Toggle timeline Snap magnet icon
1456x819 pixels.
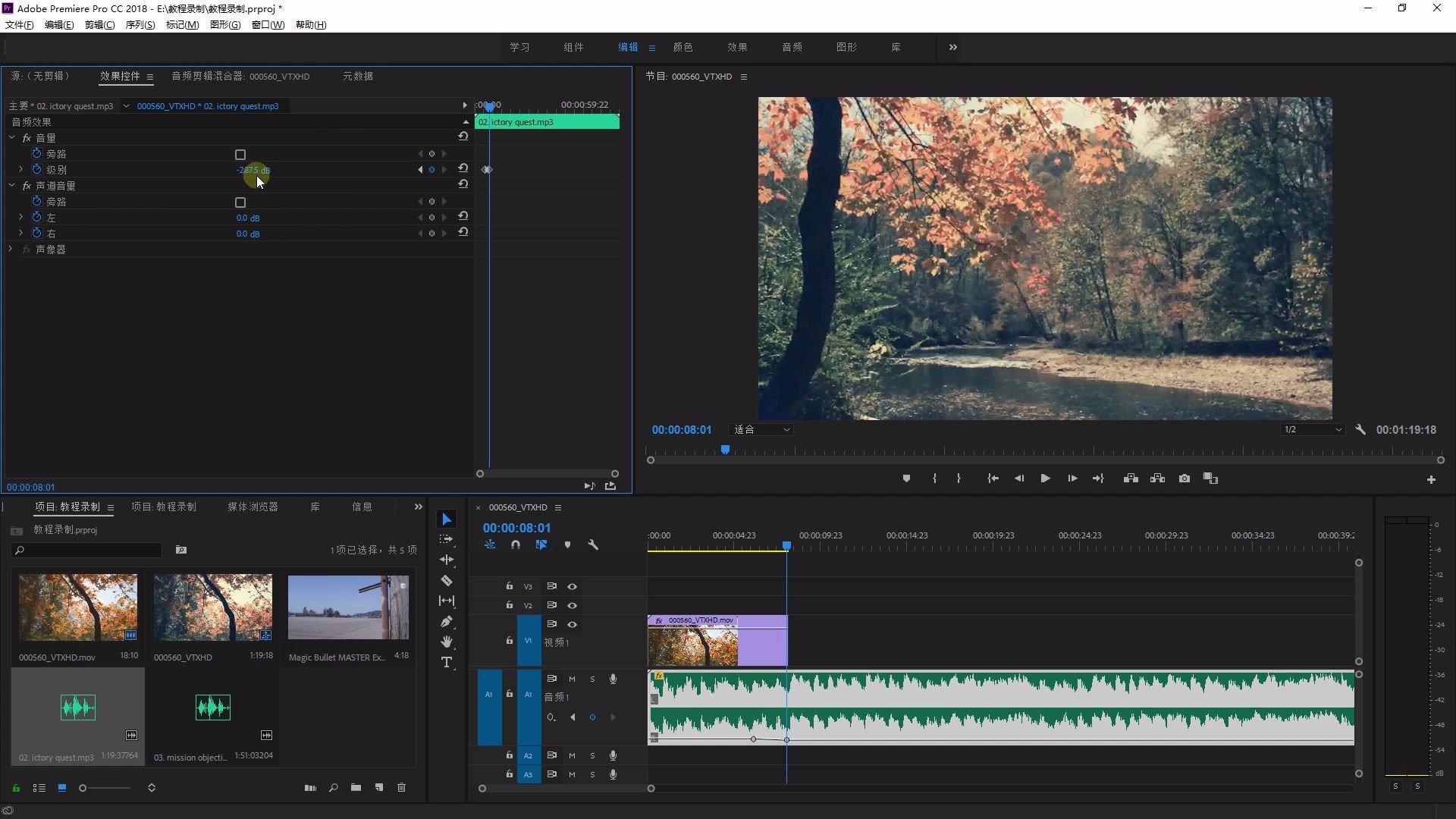(x=516, y=545)
